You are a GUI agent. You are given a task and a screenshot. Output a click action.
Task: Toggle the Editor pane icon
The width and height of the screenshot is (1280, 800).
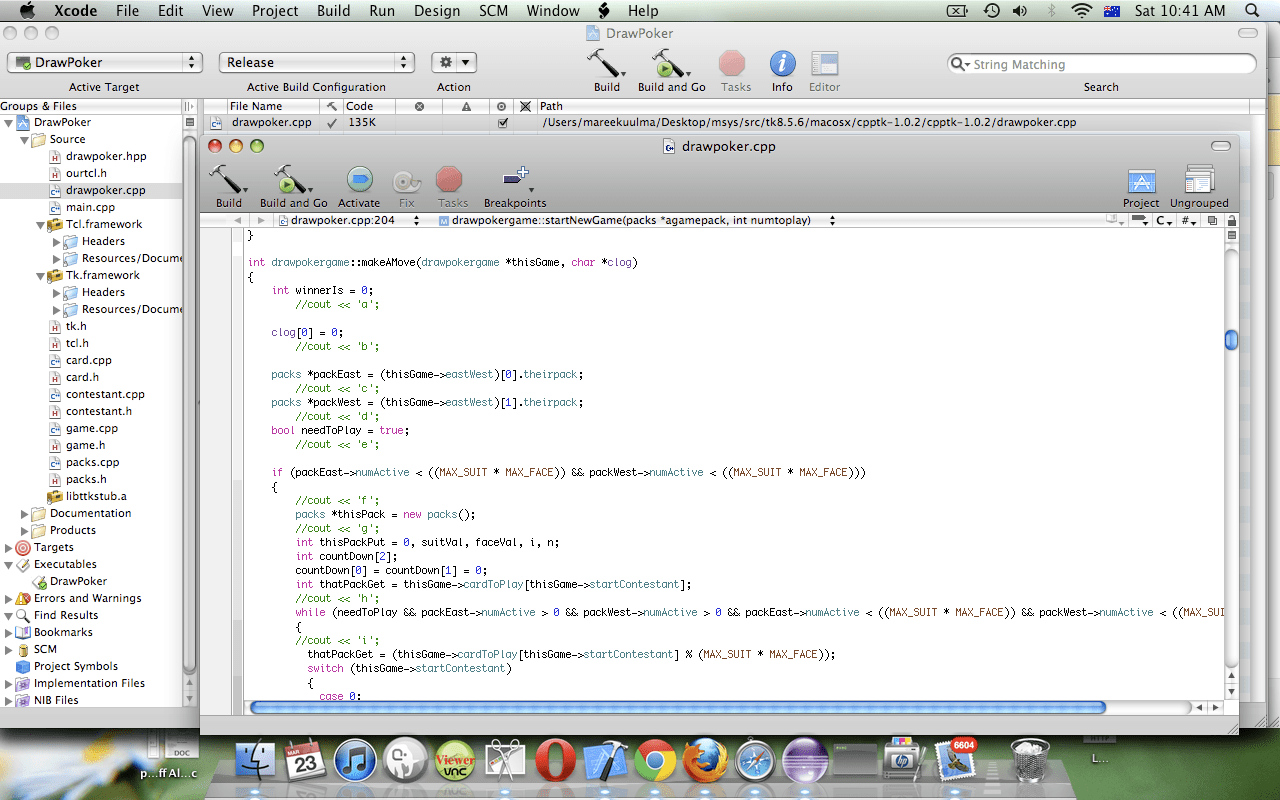pyautogui.click(x=824, y=64)
